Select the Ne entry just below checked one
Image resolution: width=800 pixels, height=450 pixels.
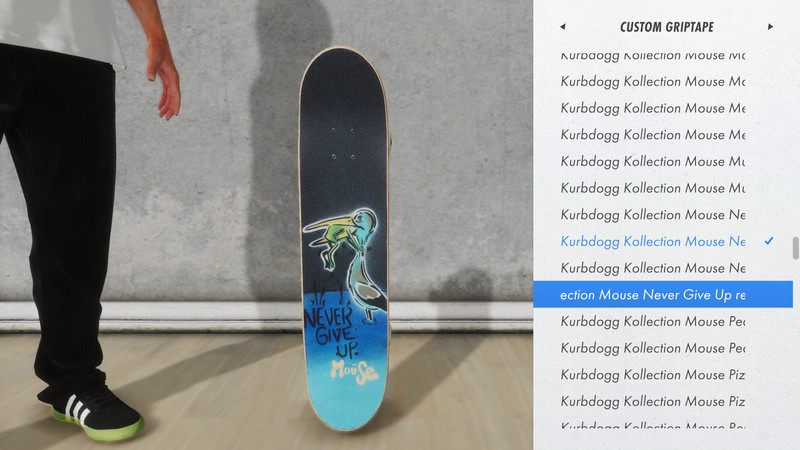[x=653, y=268]
